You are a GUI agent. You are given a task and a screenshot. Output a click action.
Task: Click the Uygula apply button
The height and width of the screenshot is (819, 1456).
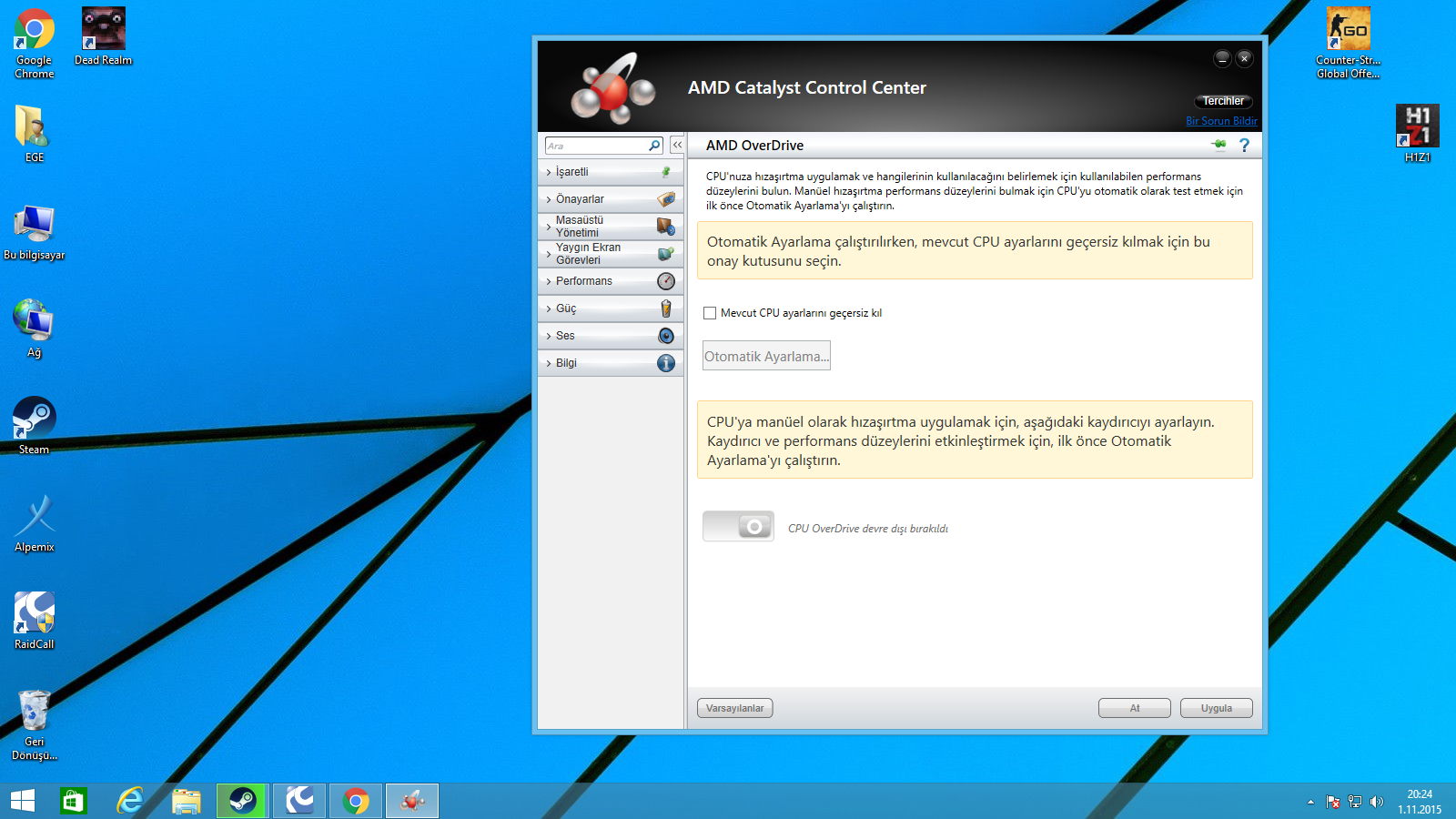(x=1217, y=708)
